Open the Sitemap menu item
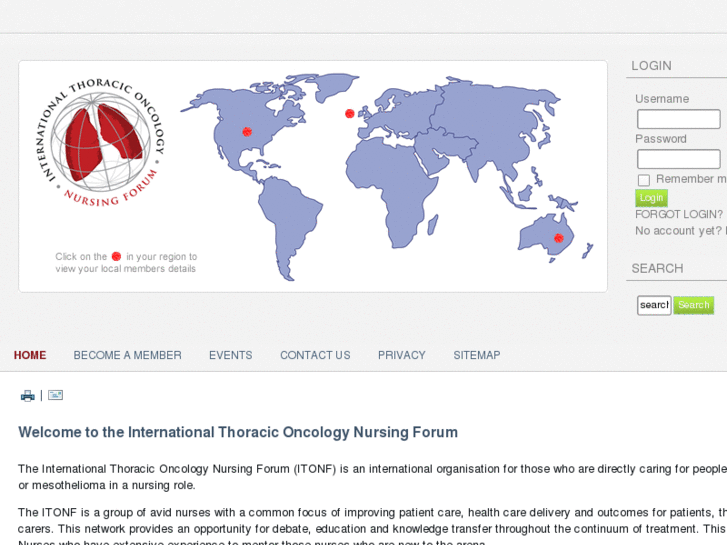This screenshot has width=727, height=545. [x=477, y=355]
